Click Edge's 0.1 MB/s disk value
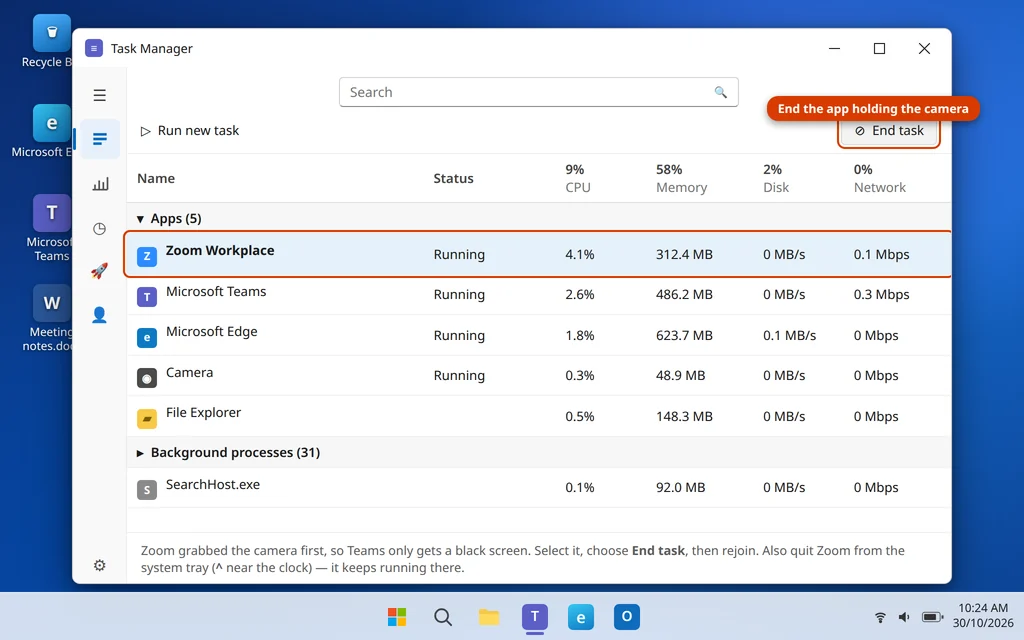The height and width of the screenshot is (640, 1024). (x=790, y=336)
